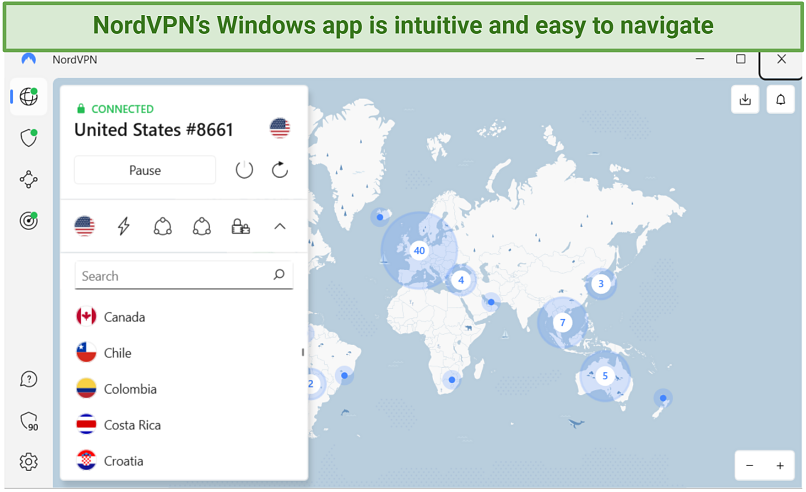
Task: Click the East Asia cluster marked 3
Action: point(600,283)
